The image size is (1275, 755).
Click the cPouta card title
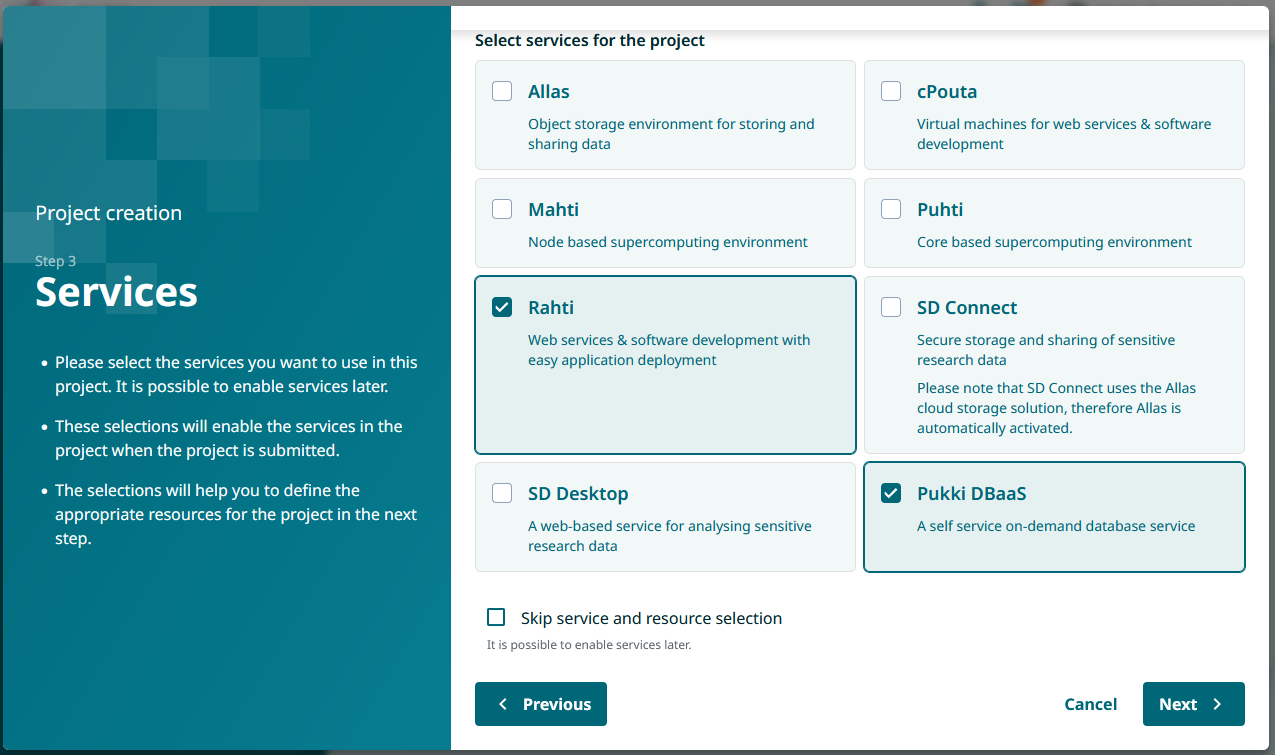(947, 91)
